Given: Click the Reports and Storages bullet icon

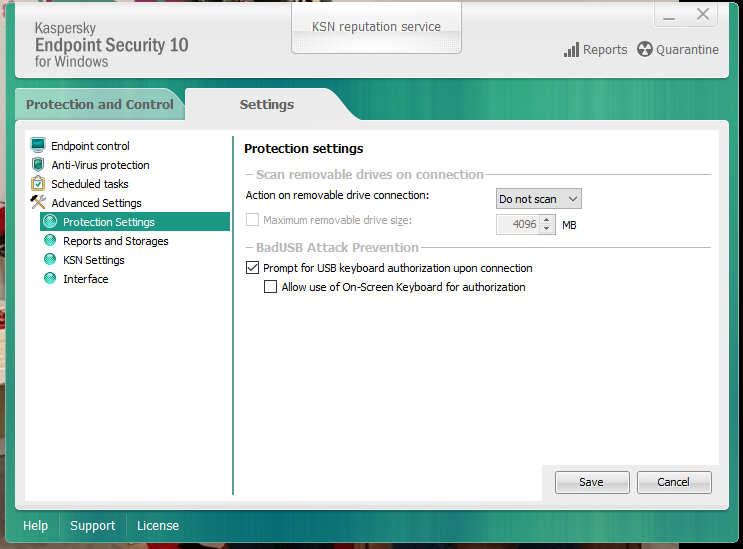Looking at the screenshot, I should pyautogui.click(x=50, y=240).
